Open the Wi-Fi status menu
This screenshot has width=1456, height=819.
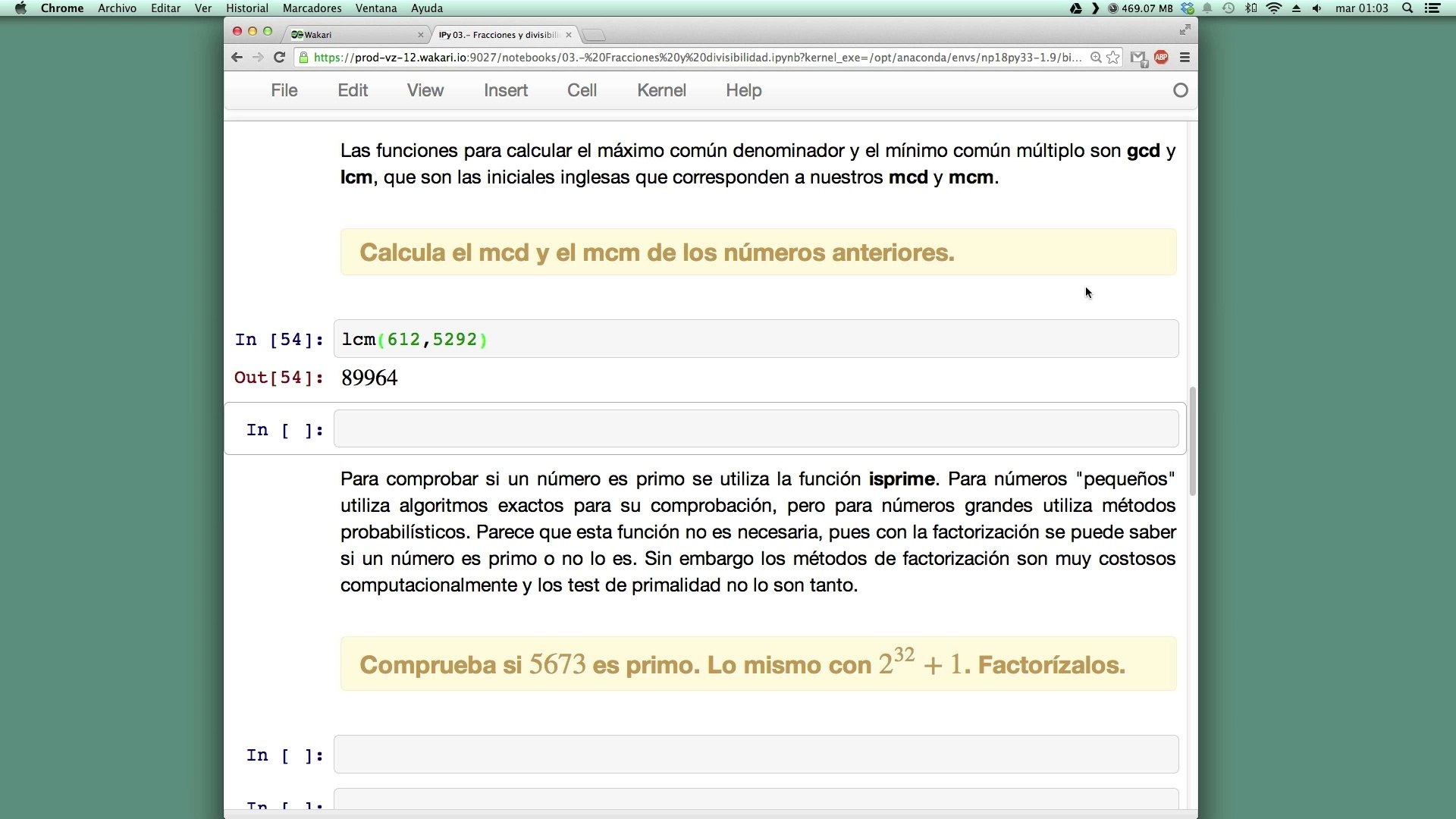pyautogui.click(x=1274, y=8)
